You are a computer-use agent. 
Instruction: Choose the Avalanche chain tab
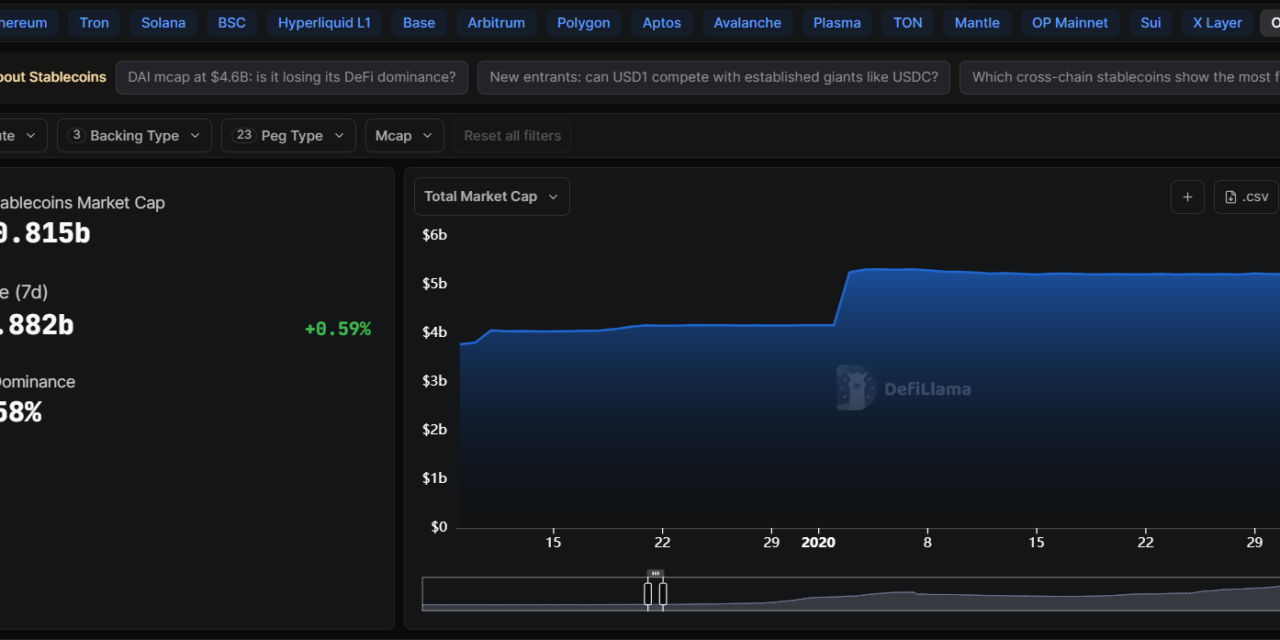747,23
